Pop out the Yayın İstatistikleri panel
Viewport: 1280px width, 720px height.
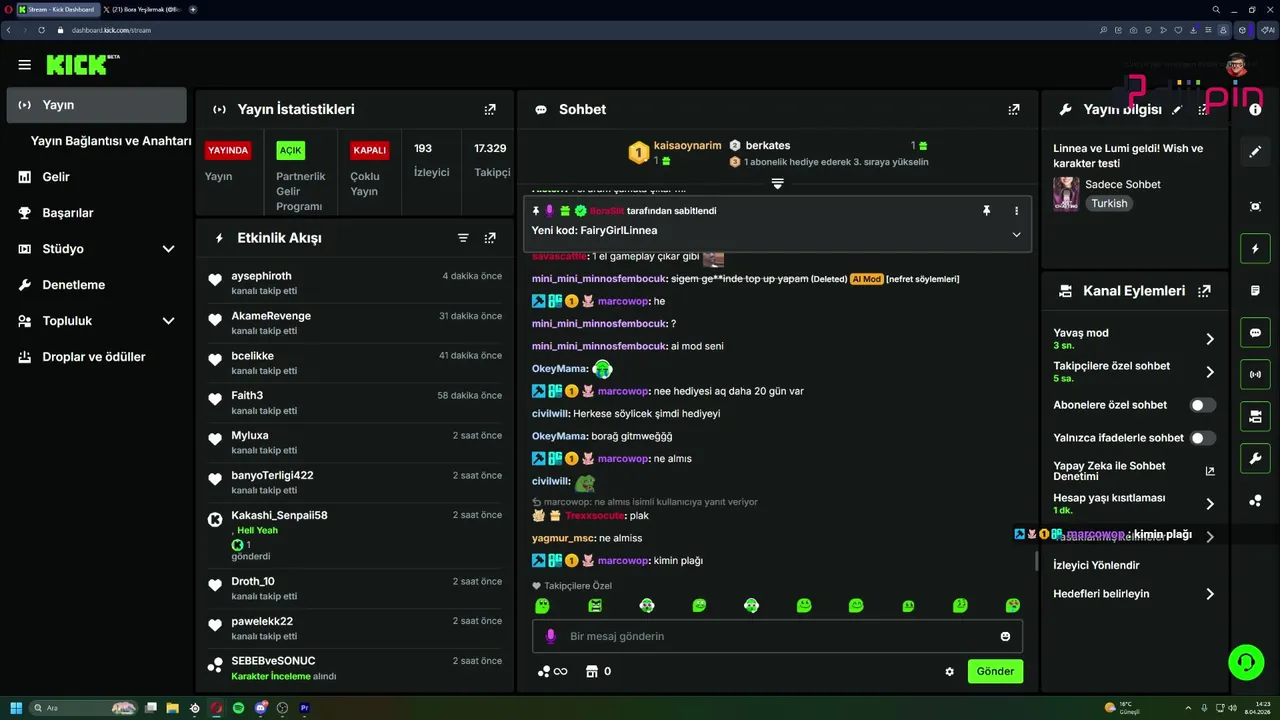(x=490, y=109)
